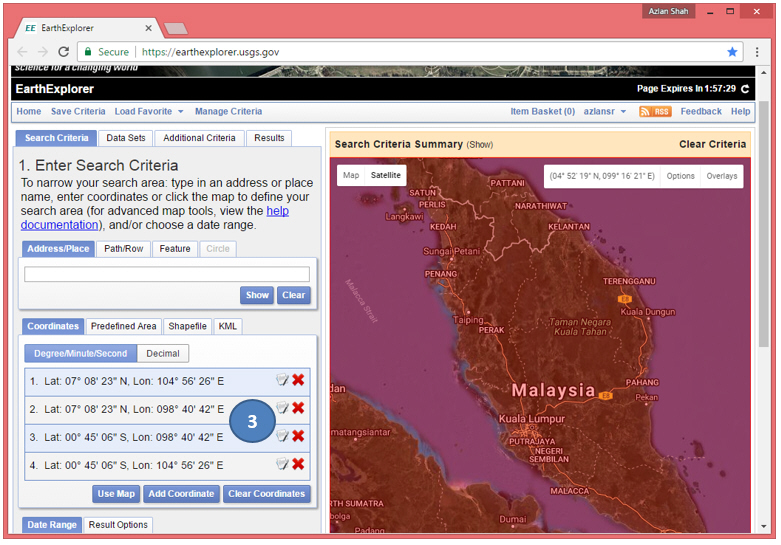
Task: Select the Circle tab
Action: 218,249
